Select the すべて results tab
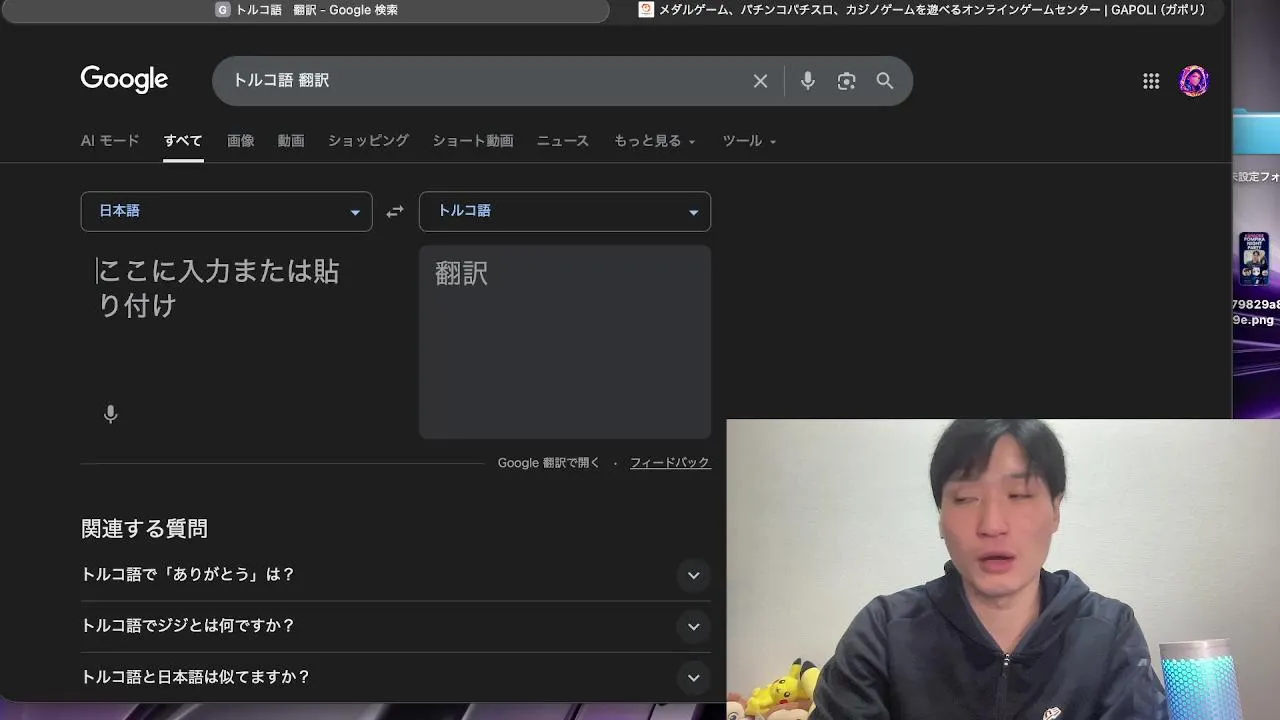The image size is (1280, 720). pyautogui.click(x=183, y=141)
